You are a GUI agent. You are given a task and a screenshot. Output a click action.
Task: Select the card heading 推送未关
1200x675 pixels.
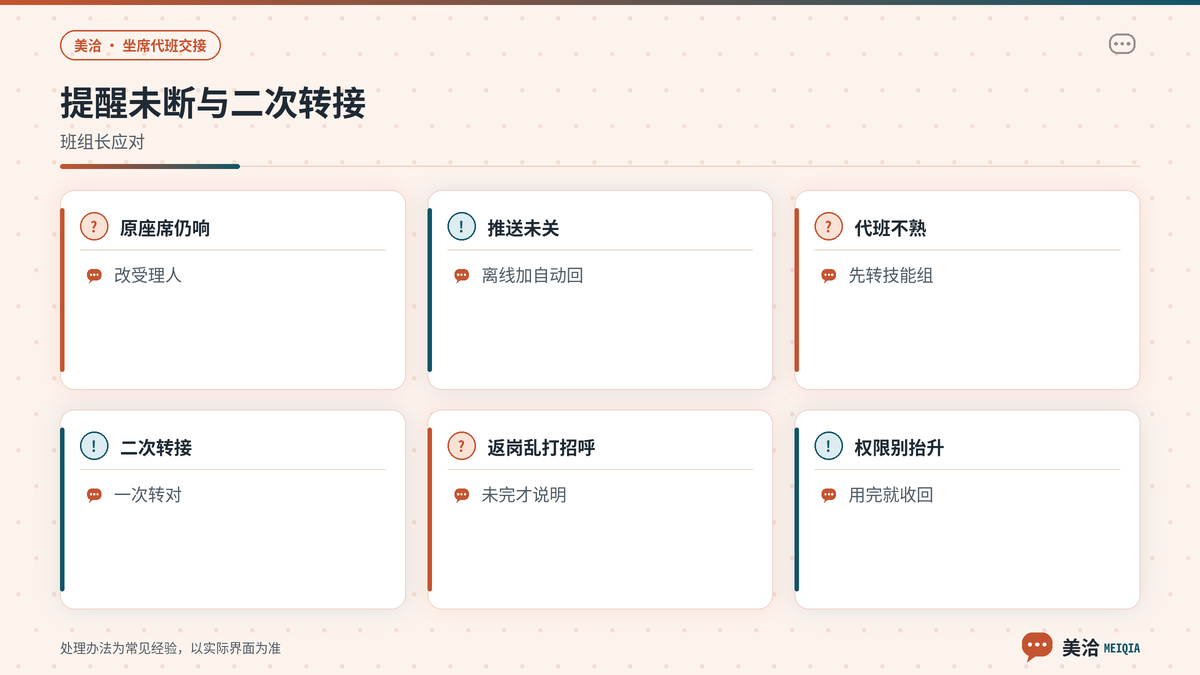pos(523,228)
